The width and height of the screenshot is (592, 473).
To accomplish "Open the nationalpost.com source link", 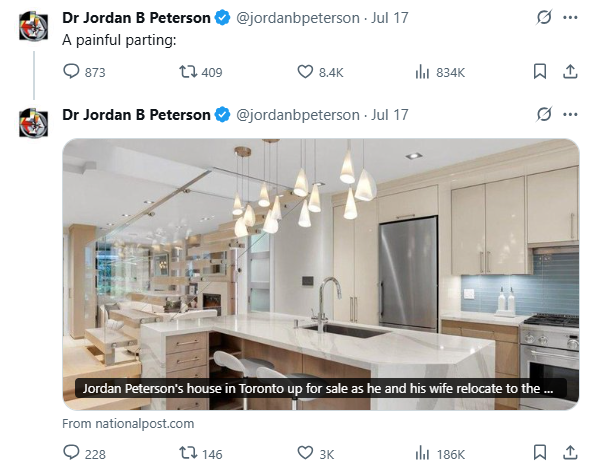I will pos(128,424).
